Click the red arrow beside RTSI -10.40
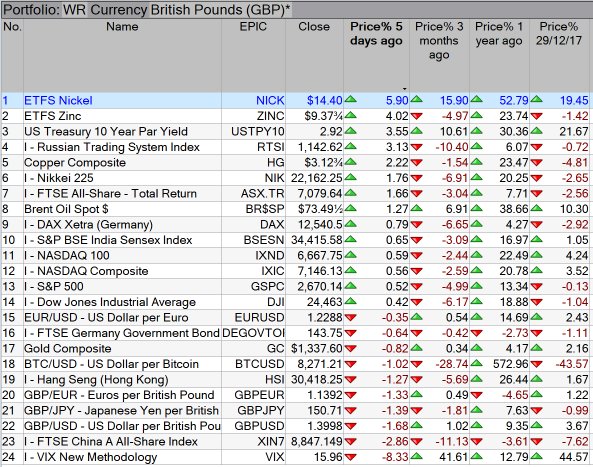The image size is (593, 467). coord(416,147)
